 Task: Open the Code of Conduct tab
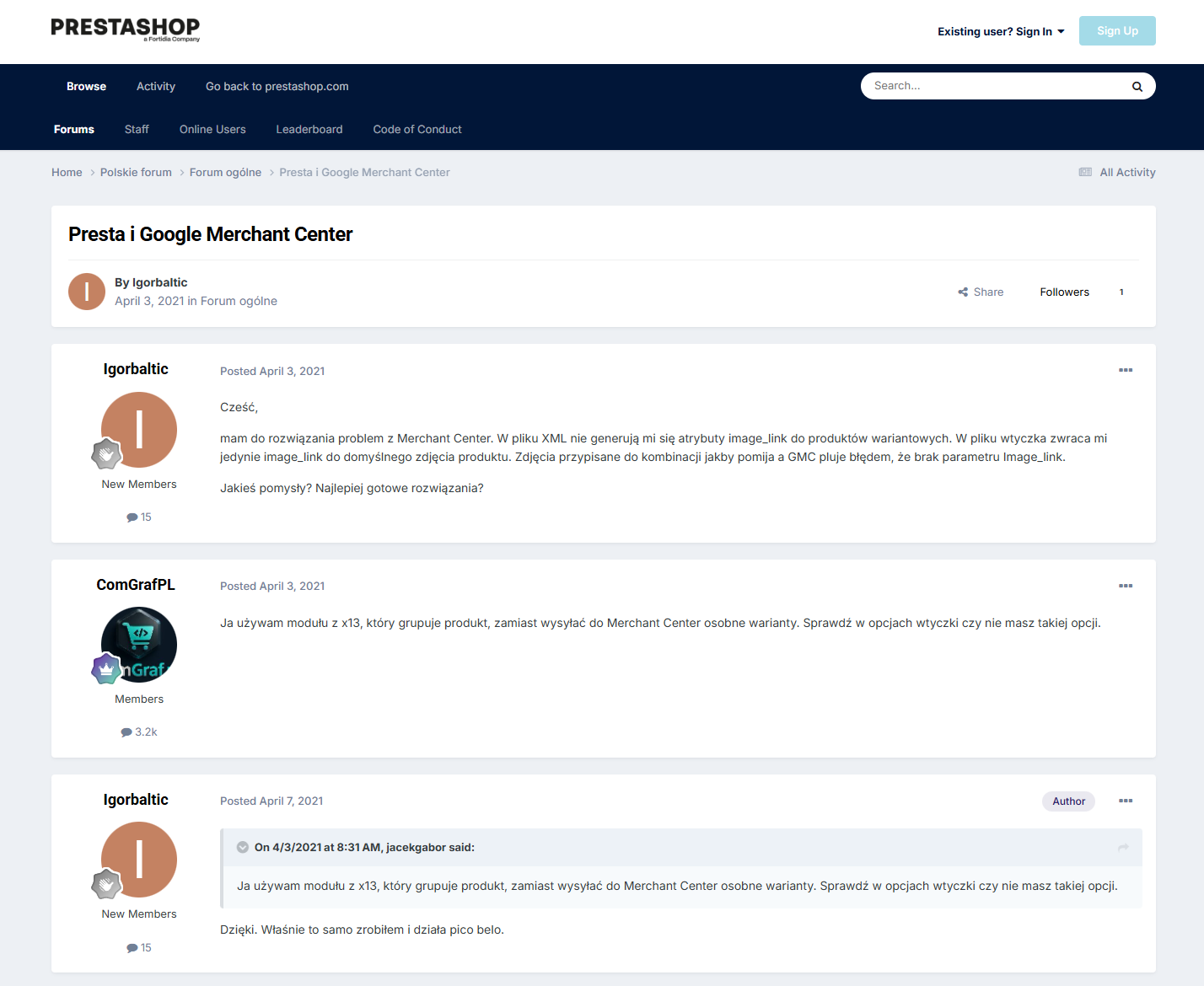[x=417, y=129]
